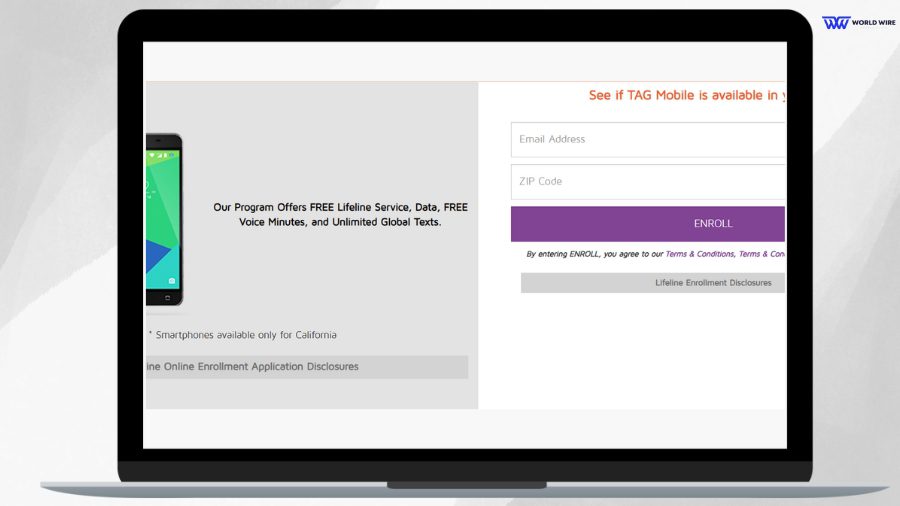Click the smartphone image
Screen dimensions: 900x506
pos(164,219)
